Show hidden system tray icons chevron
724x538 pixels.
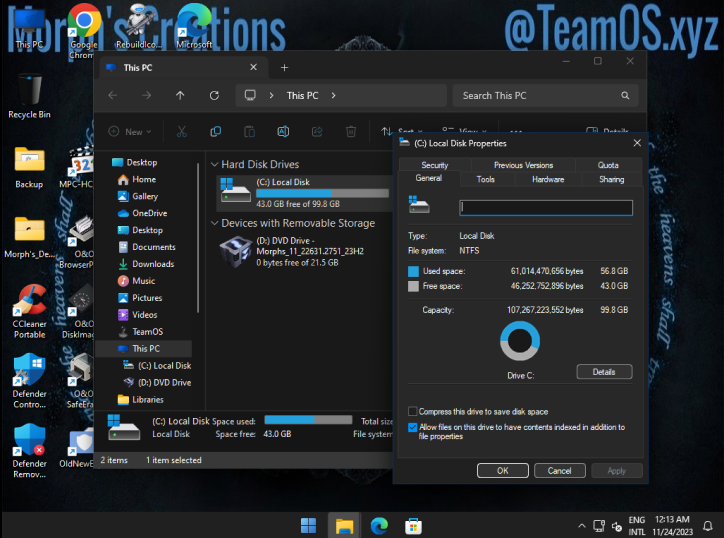(582, 526)
